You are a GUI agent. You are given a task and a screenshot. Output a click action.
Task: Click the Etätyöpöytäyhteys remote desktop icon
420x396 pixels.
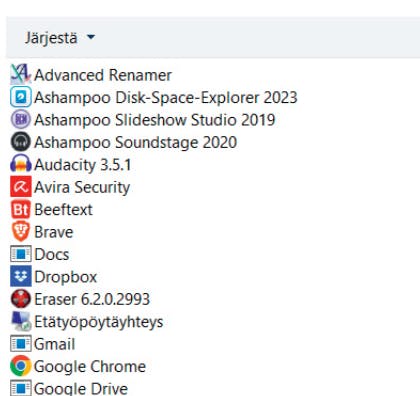pos(21,321)
